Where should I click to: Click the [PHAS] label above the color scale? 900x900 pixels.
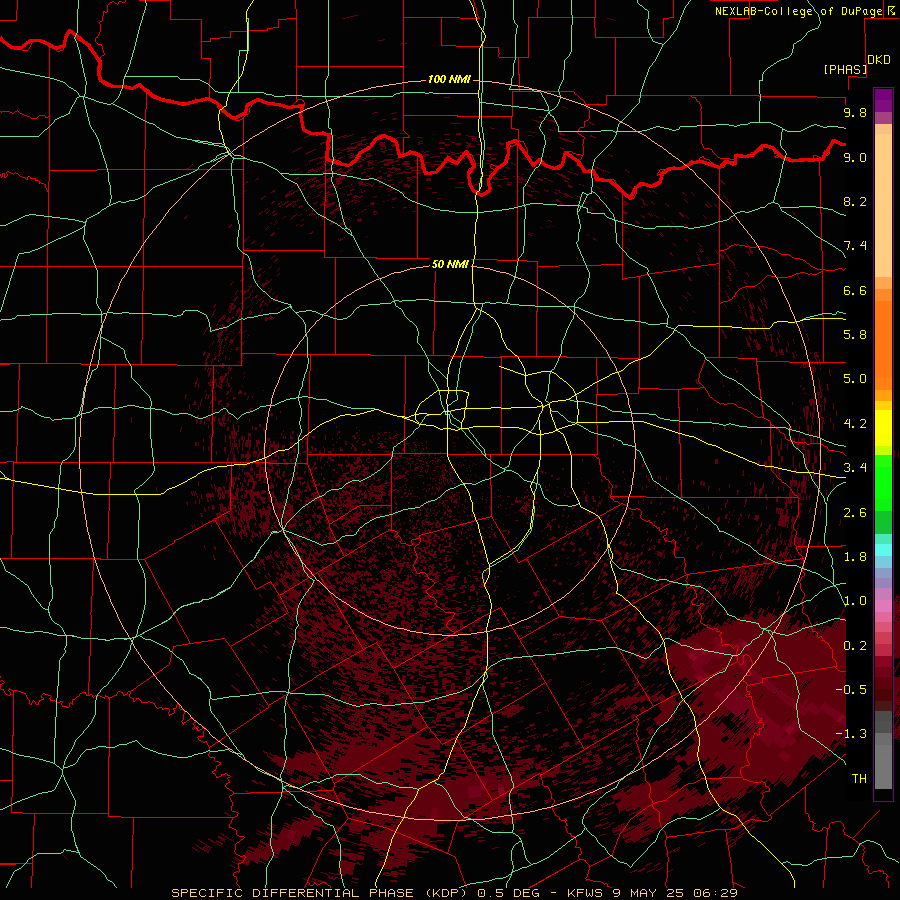click(845, 69)
